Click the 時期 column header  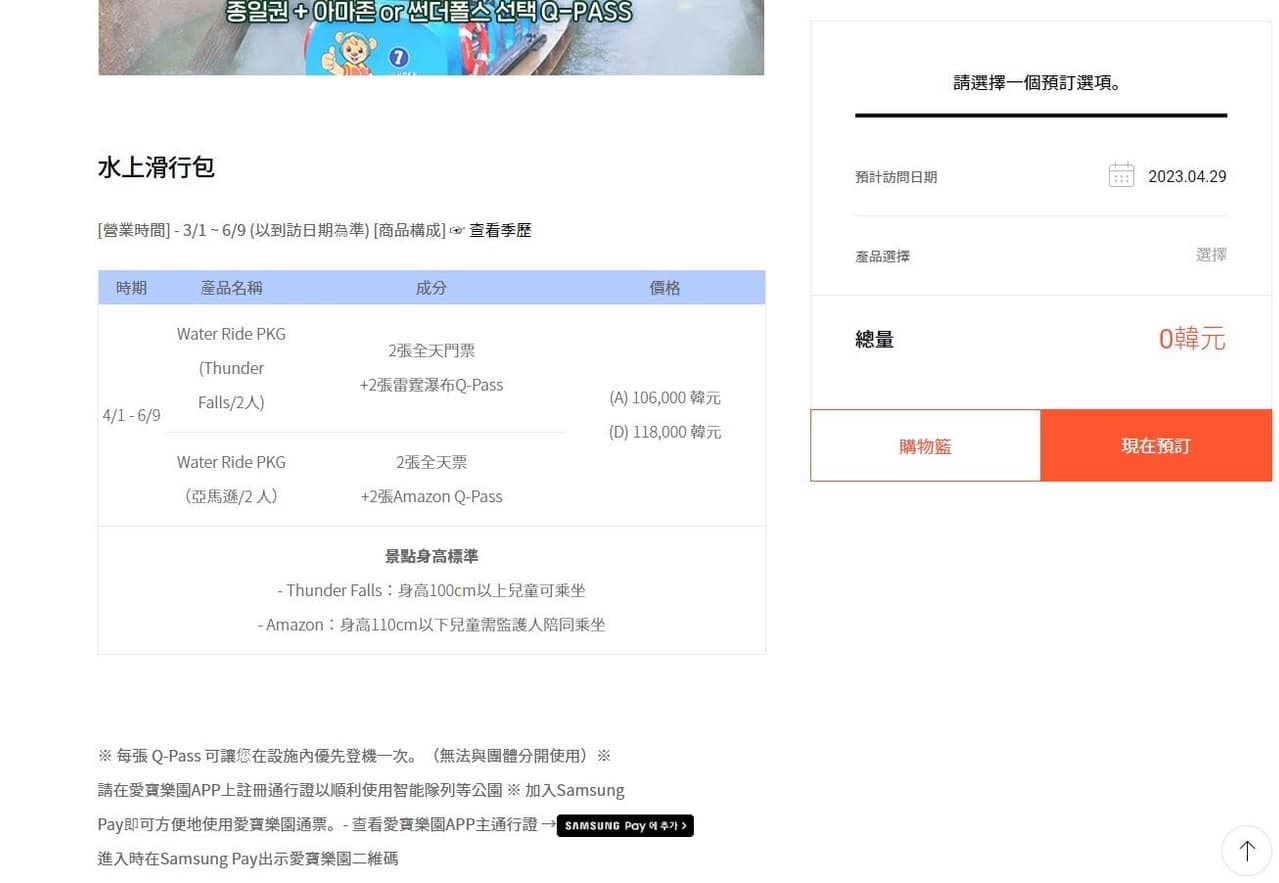pos(131,288)
